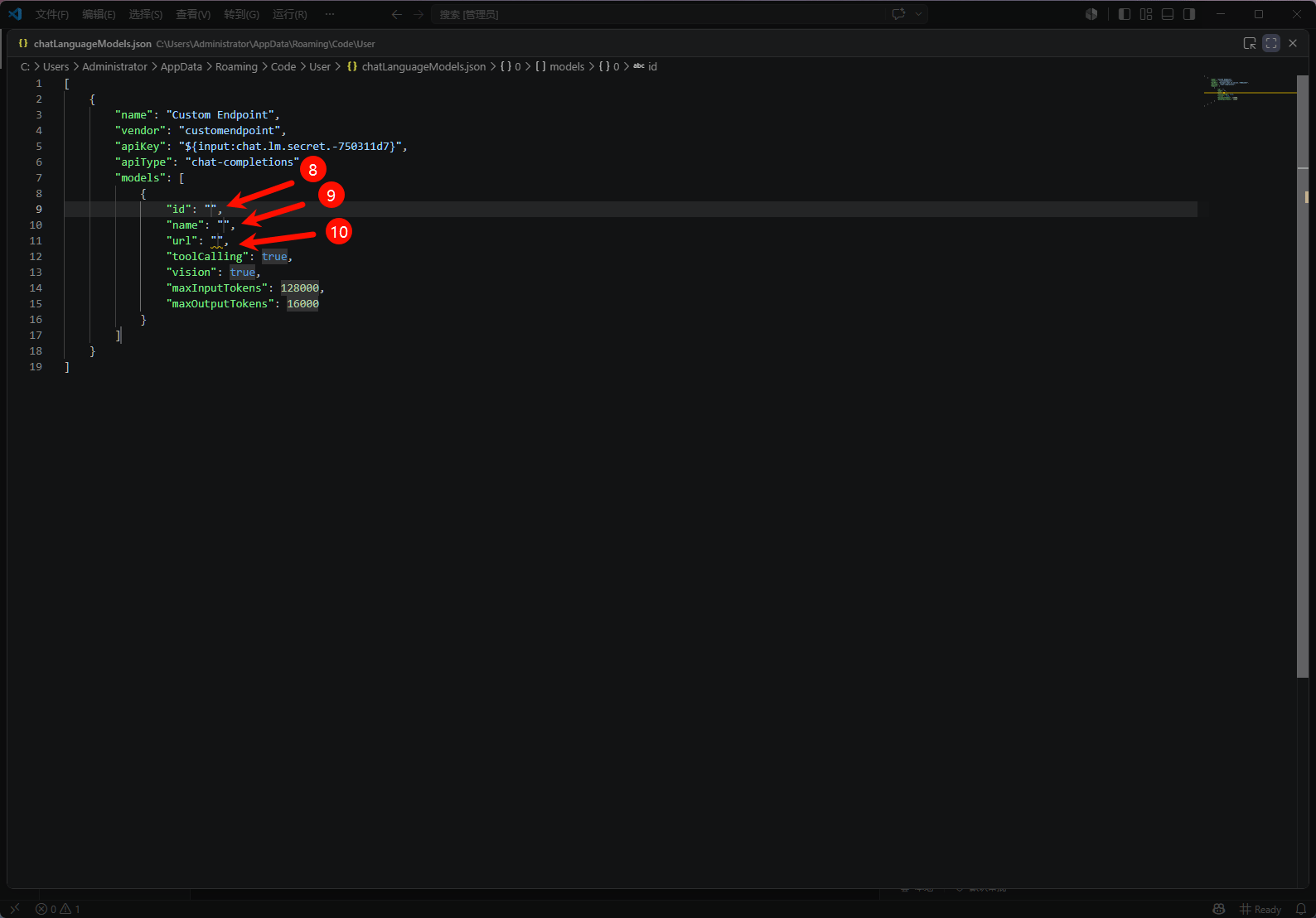Screen dimensions: 1316x918
Task: Click the Copilot icon in status bar
Action: coord(1218,909)
